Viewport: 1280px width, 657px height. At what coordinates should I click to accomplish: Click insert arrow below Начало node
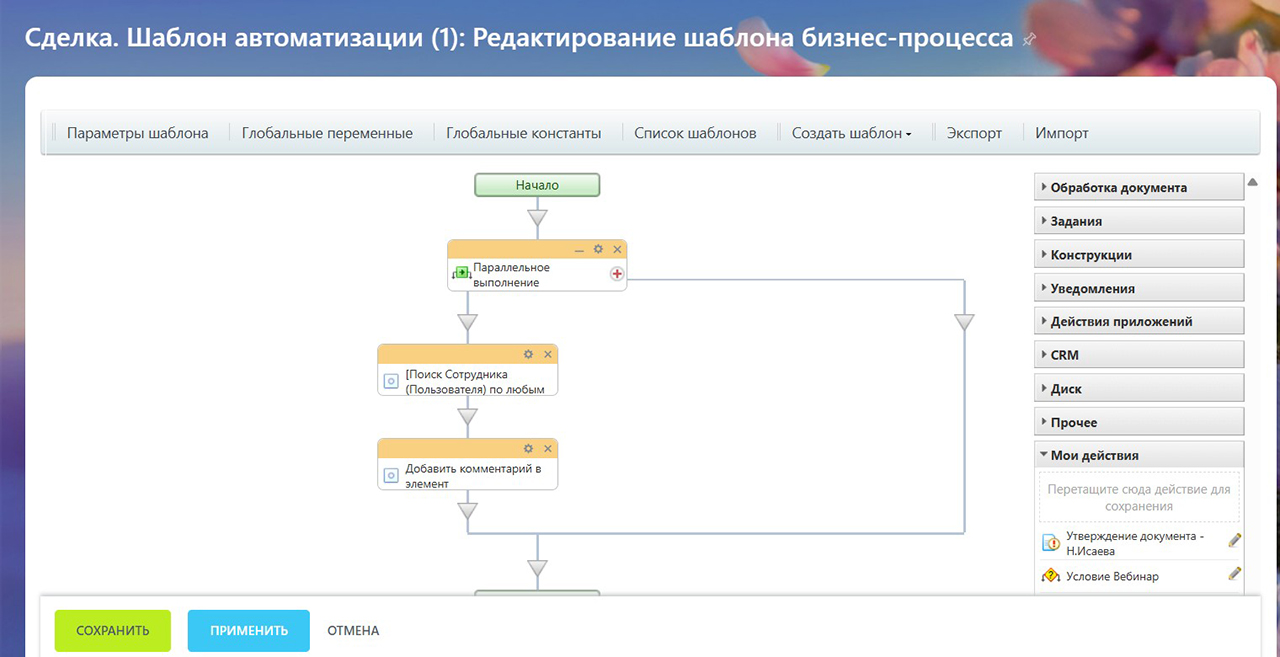click(x=538, y=218)
